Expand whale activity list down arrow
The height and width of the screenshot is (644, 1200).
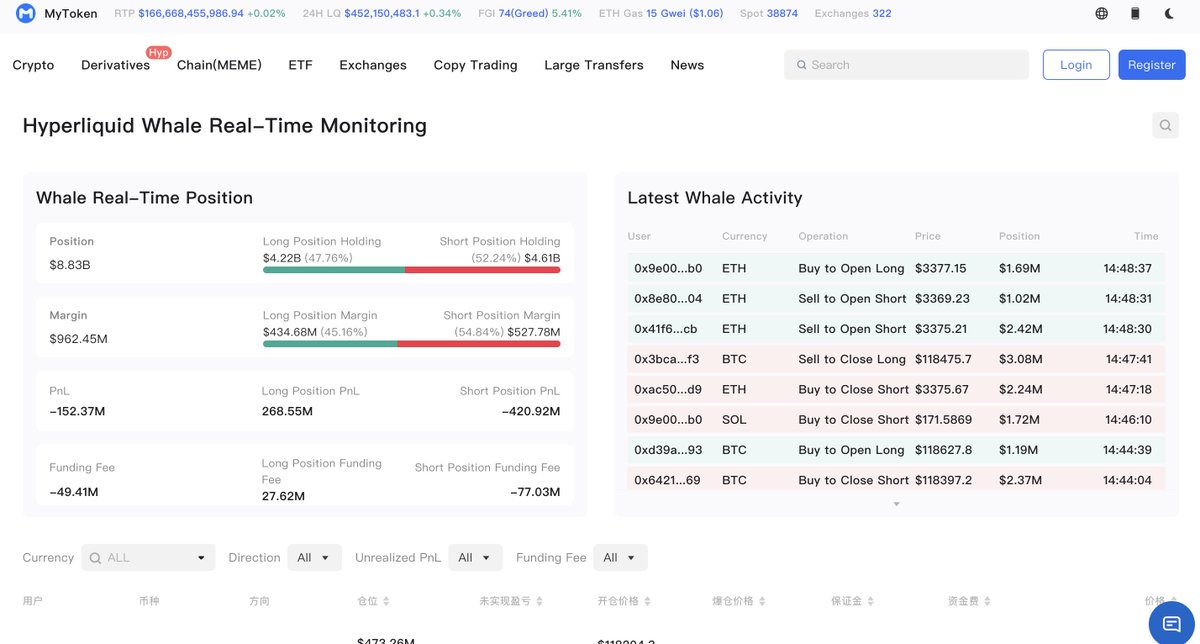tap(896, 504)
